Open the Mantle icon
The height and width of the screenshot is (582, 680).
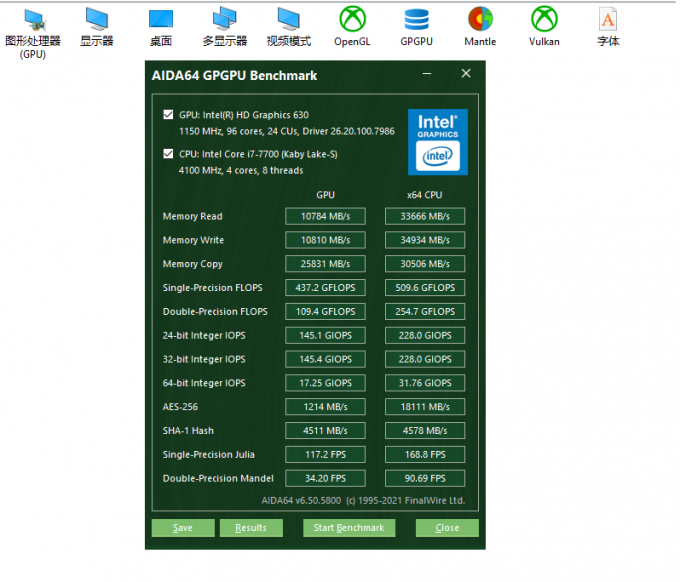coord(480,27)
